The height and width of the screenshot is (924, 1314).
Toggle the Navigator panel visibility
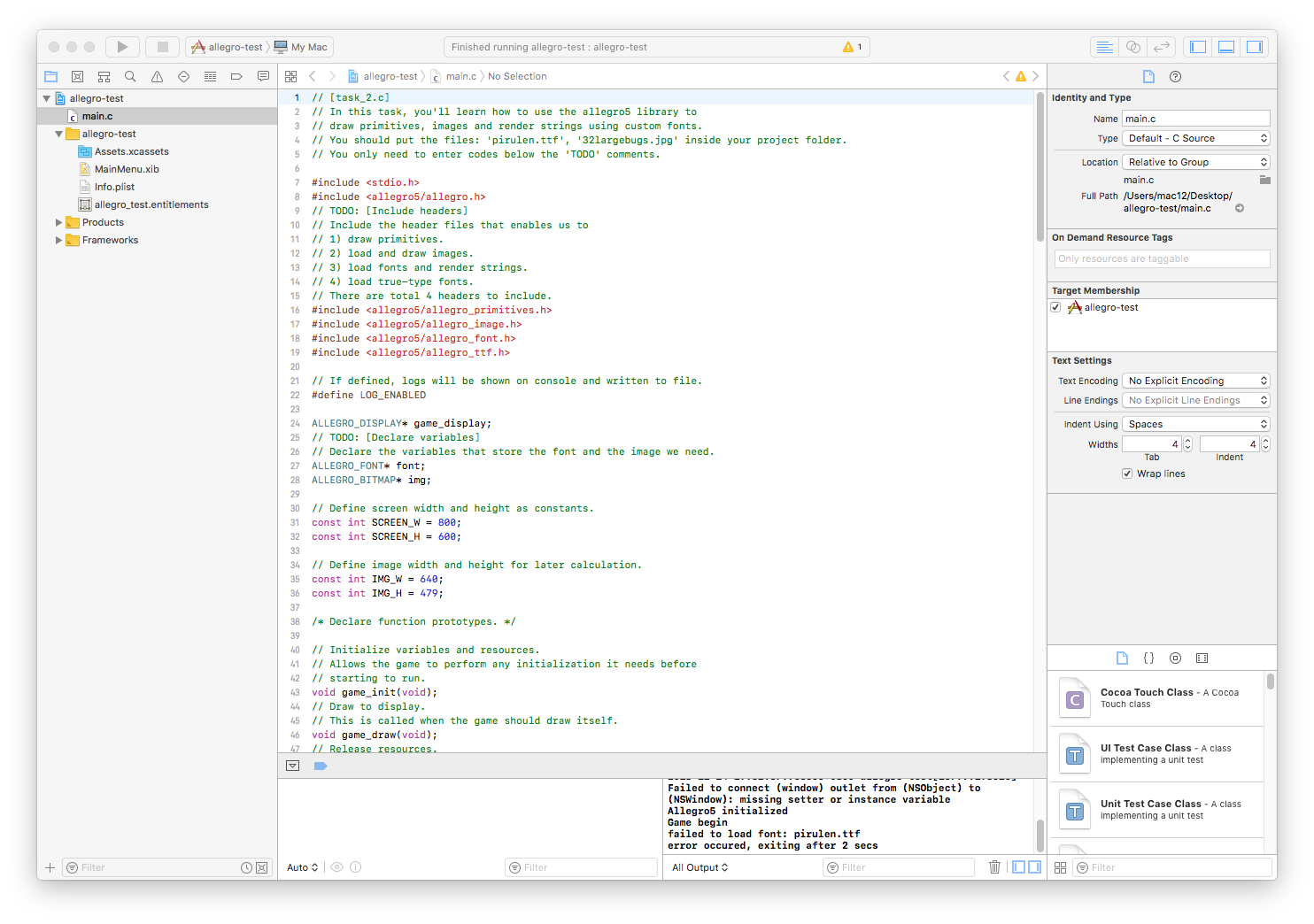(1198, 47)
